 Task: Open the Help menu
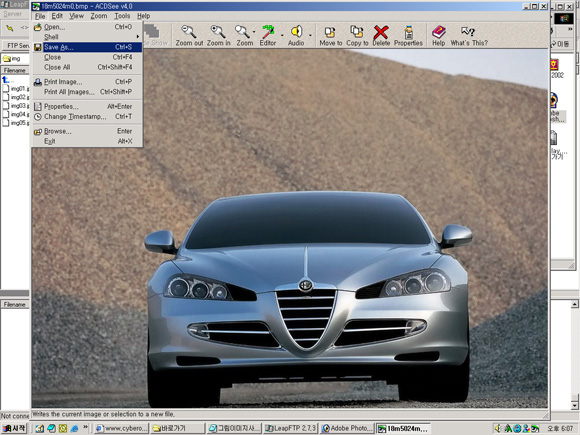(x=144, y=16)
